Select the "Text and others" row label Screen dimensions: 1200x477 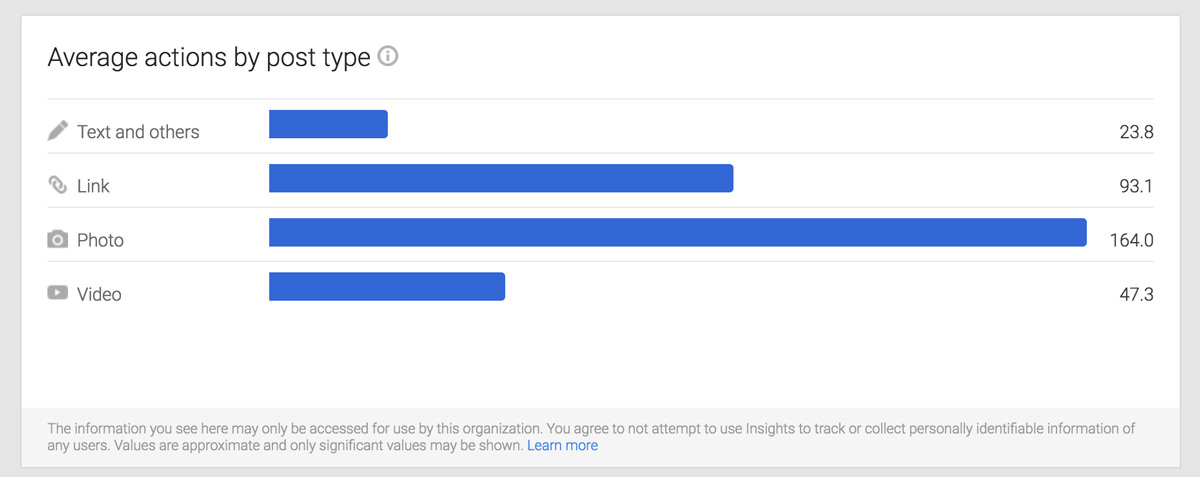pyautogui.click(x=138, y=132)
